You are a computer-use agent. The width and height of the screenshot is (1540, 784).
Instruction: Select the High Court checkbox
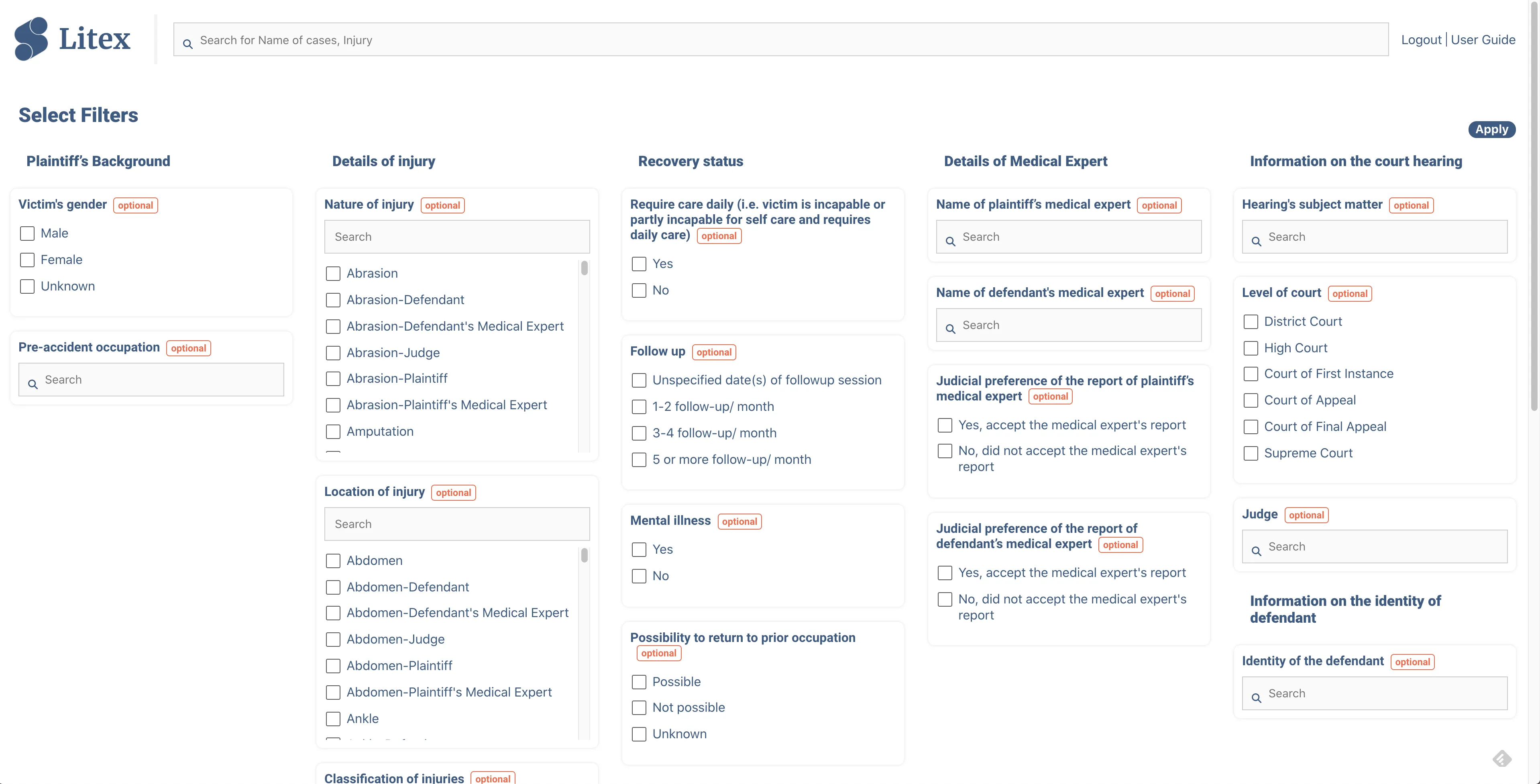coord(1251,348)
